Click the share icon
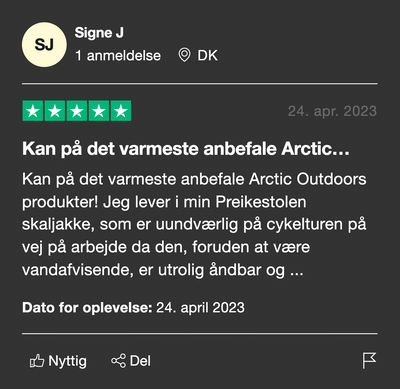The width and height of the screenshot is (400, 389). pos(118,361)
